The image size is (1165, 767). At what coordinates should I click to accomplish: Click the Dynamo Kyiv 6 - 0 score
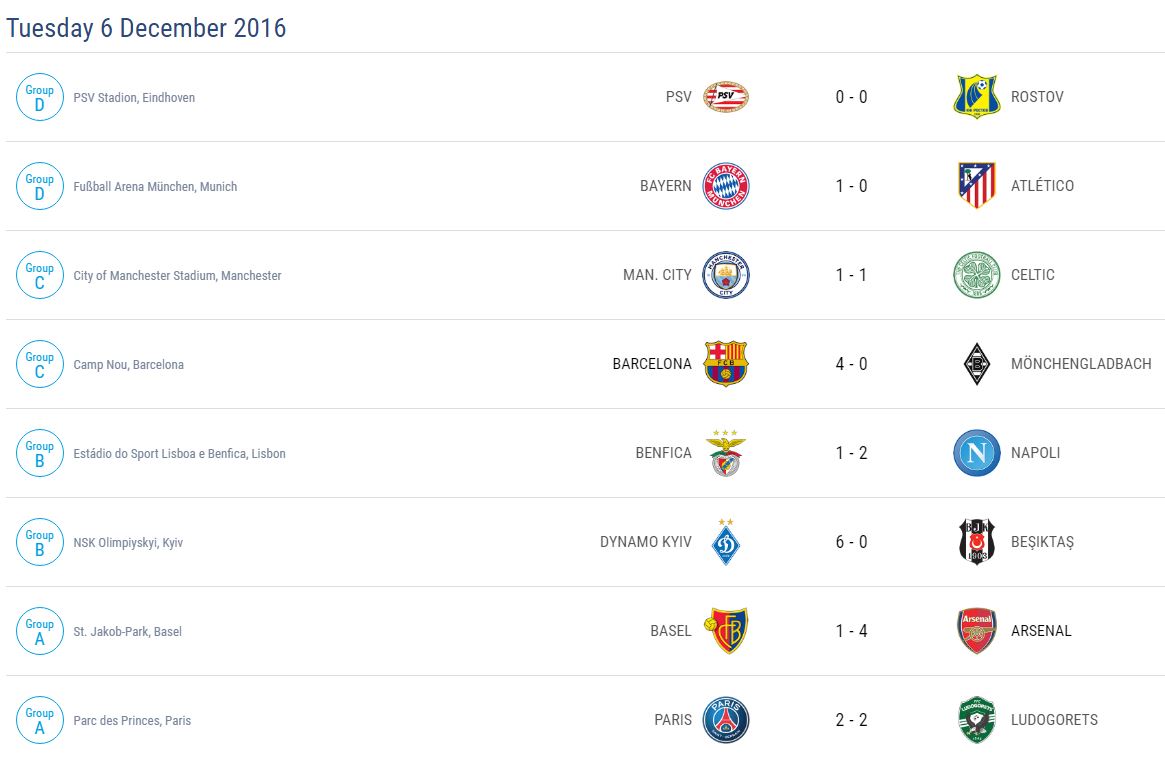(851, 542)
